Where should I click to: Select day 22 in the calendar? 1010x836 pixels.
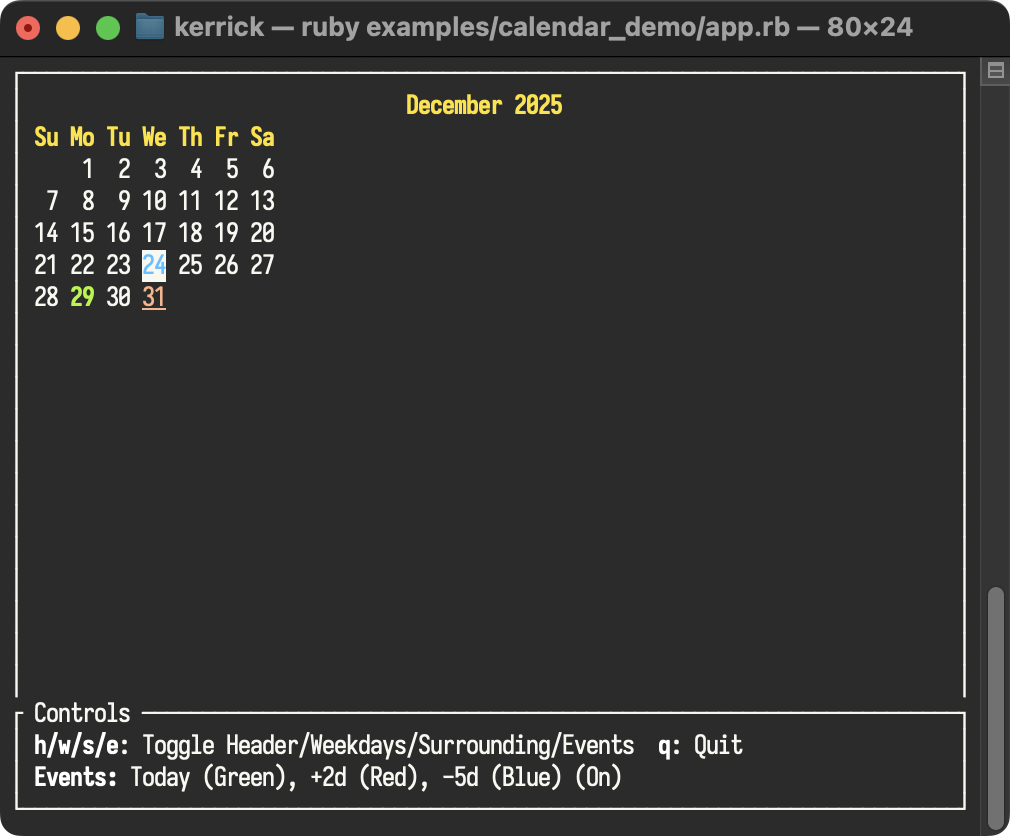coord(82,265)
